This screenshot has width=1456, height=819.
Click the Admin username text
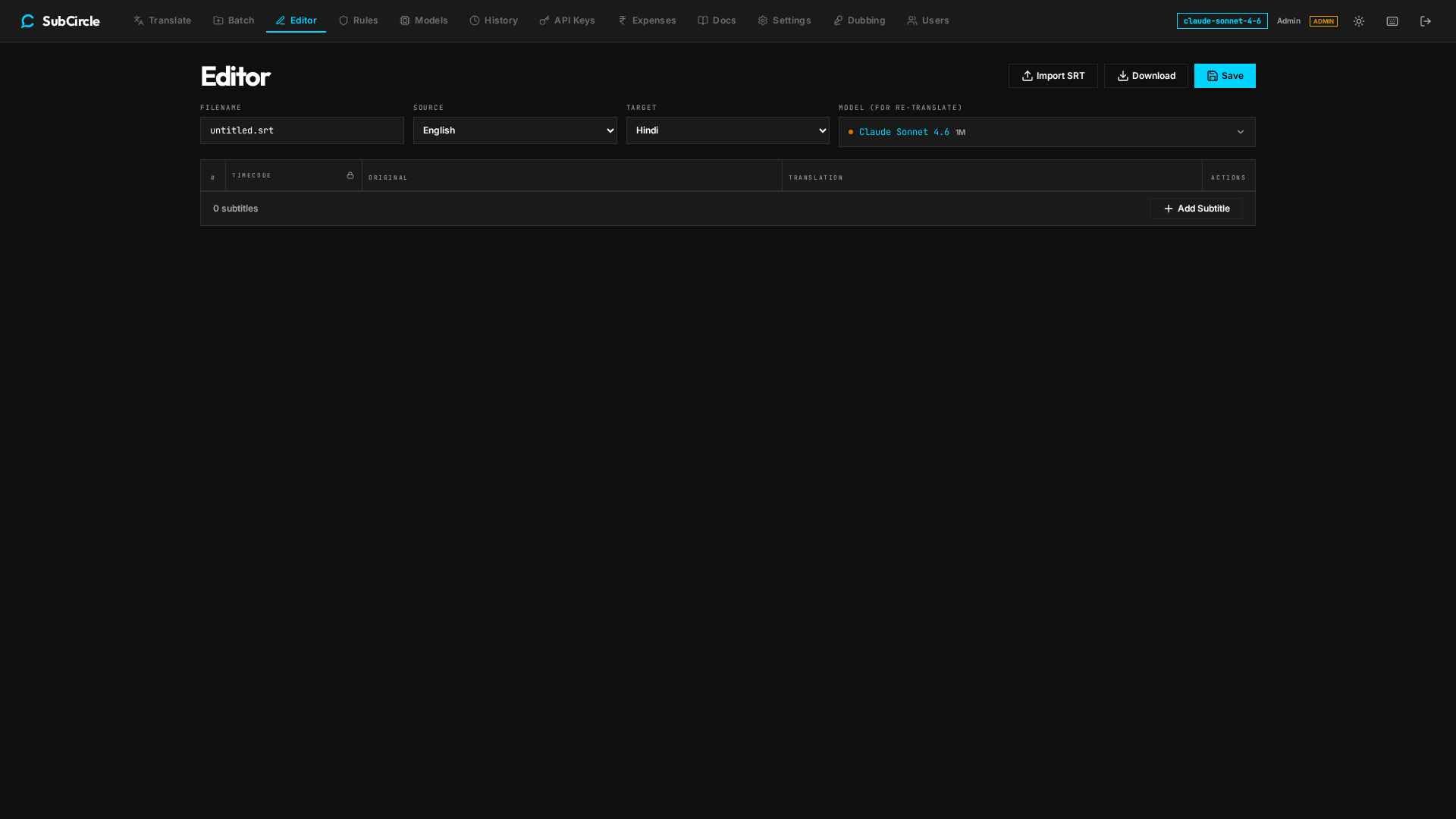coord(1288,21)
